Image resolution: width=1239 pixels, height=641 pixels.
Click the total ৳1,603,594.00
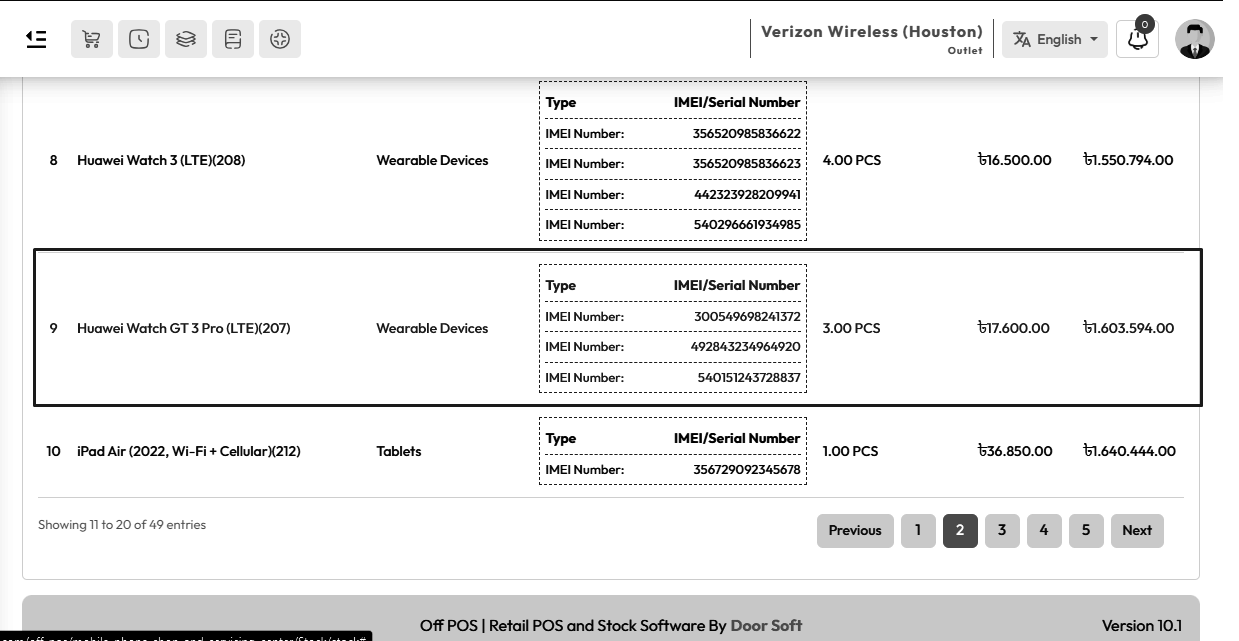(x=1128, y=328)
